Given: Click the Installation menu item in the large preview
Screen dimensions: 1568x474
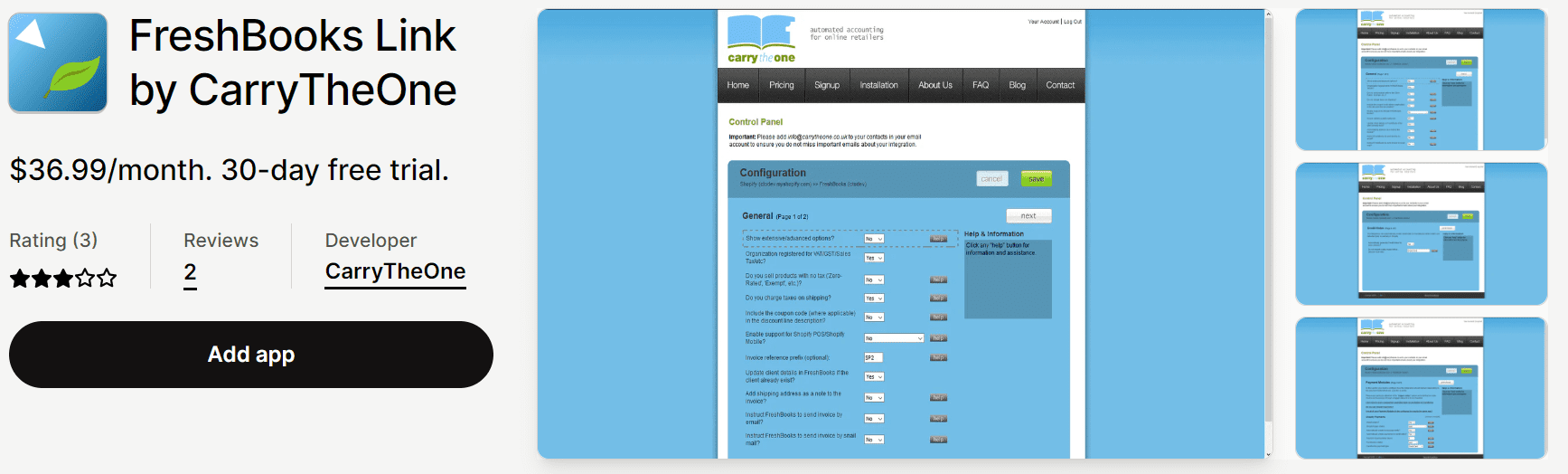Looking at the screenshot, I should tap(879, 85).
